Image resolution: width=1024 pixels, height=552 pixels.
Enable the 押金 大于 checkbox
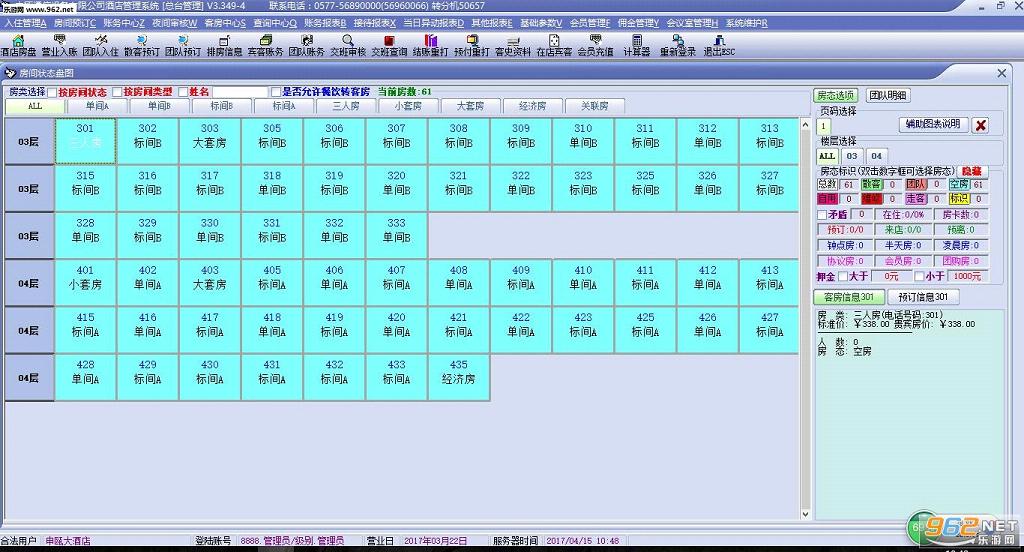tap(842, 276)
